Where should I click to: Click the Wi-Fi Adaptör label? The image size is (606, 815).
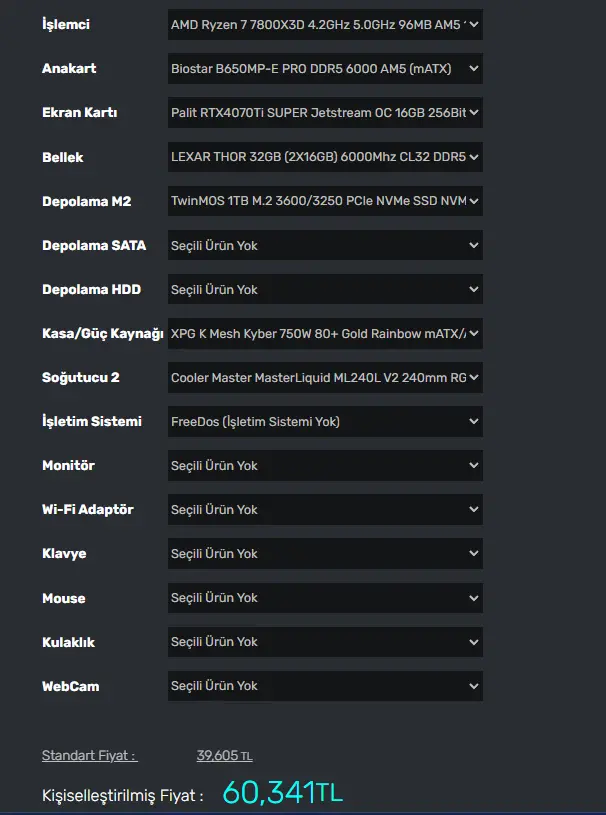click(88, 510)
